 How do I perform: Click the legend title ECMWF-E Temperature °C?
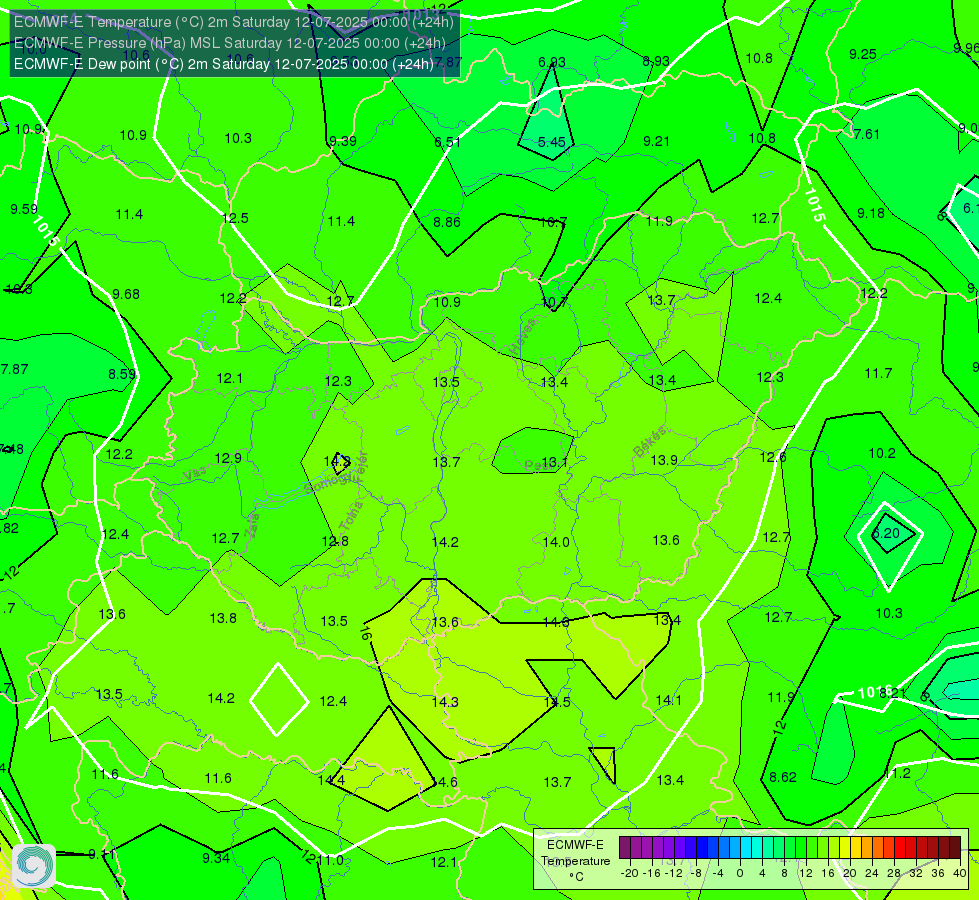tap(575, 861)
